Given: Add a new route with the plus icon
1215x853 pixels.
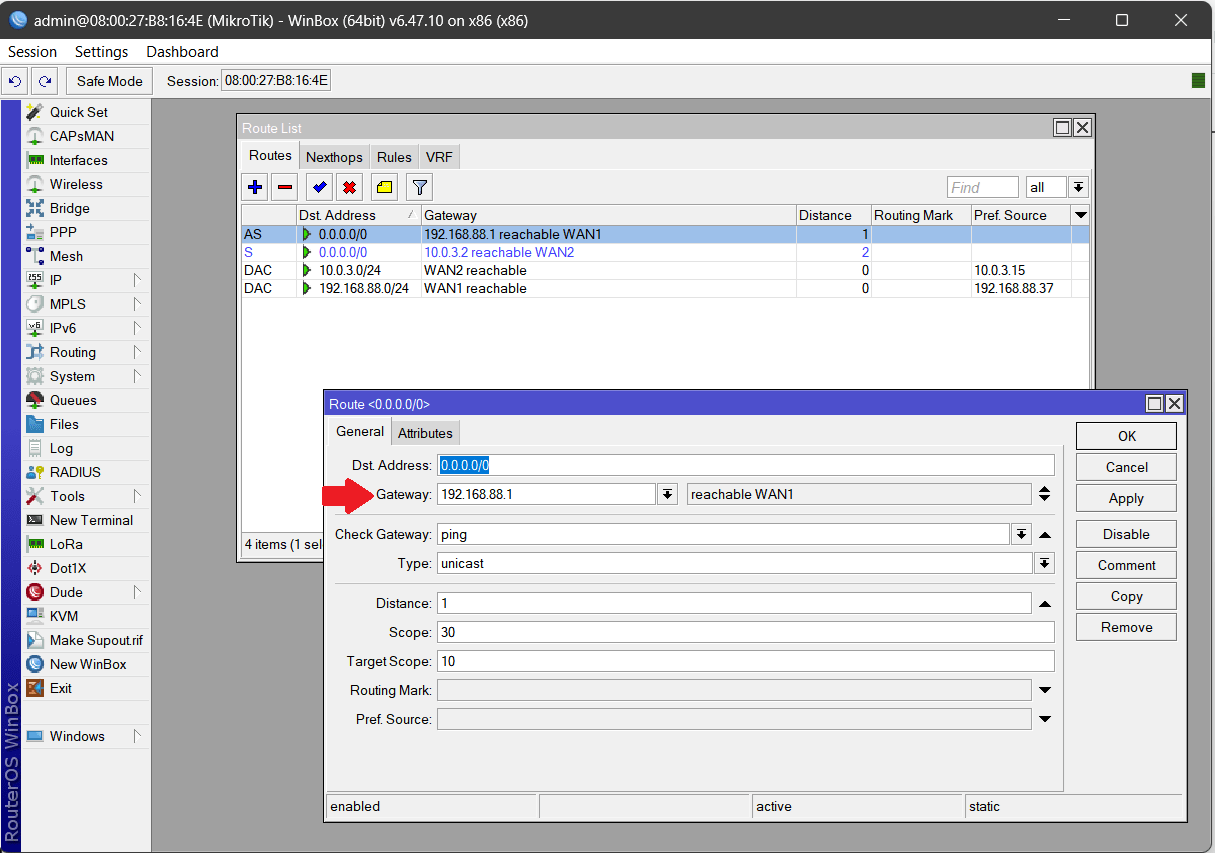Looking at the screenshot, I should click(x=254, y=187).
